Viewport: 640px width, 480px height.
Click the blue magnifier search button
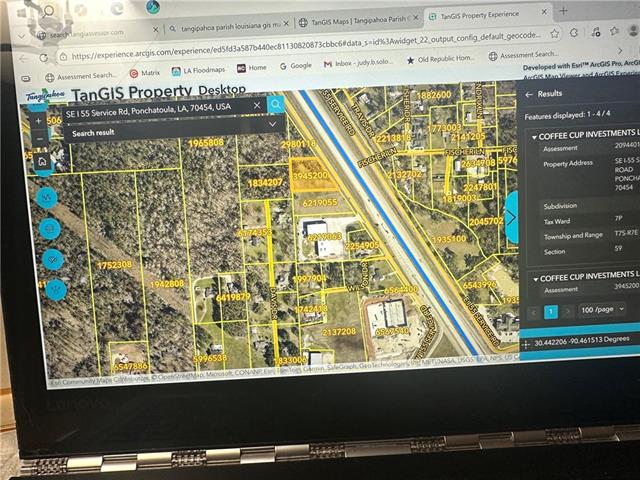pyautogui.click(x=276, y=104)
